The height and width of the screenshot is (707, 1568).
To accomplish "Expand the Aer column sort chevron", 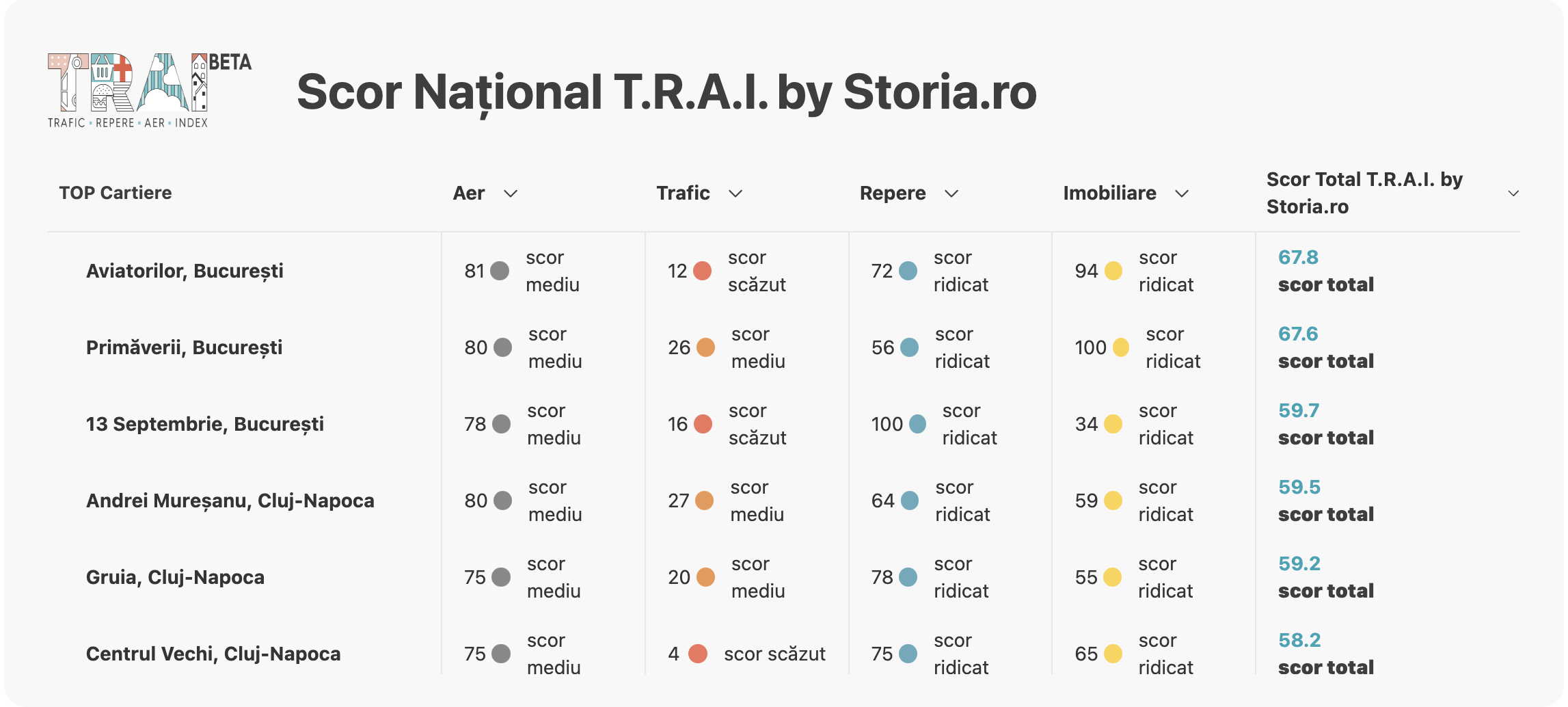I will 511,194.
